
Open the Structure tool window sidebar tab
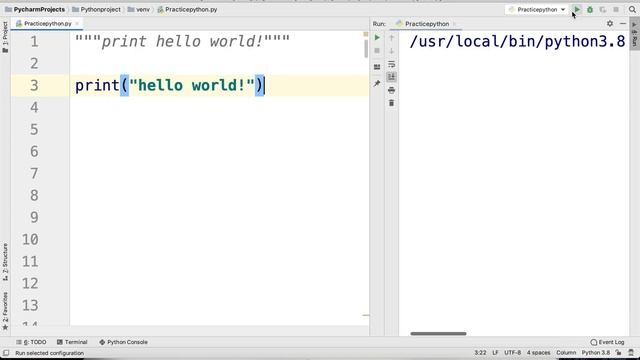pyautogui.click(x=5, y=262)
